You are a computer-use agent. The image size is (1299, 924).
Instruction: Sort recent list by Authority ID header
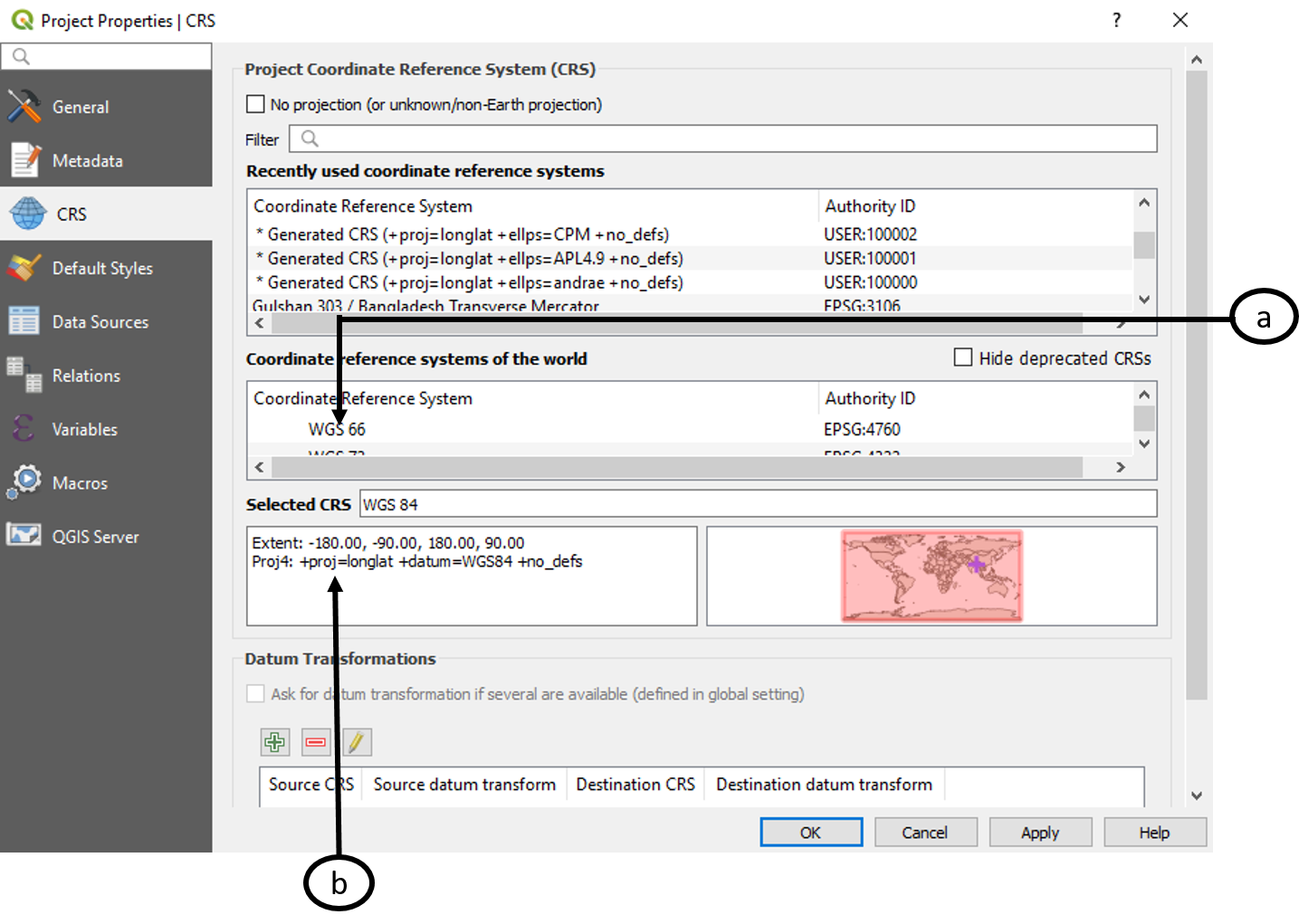pos(976,206)
